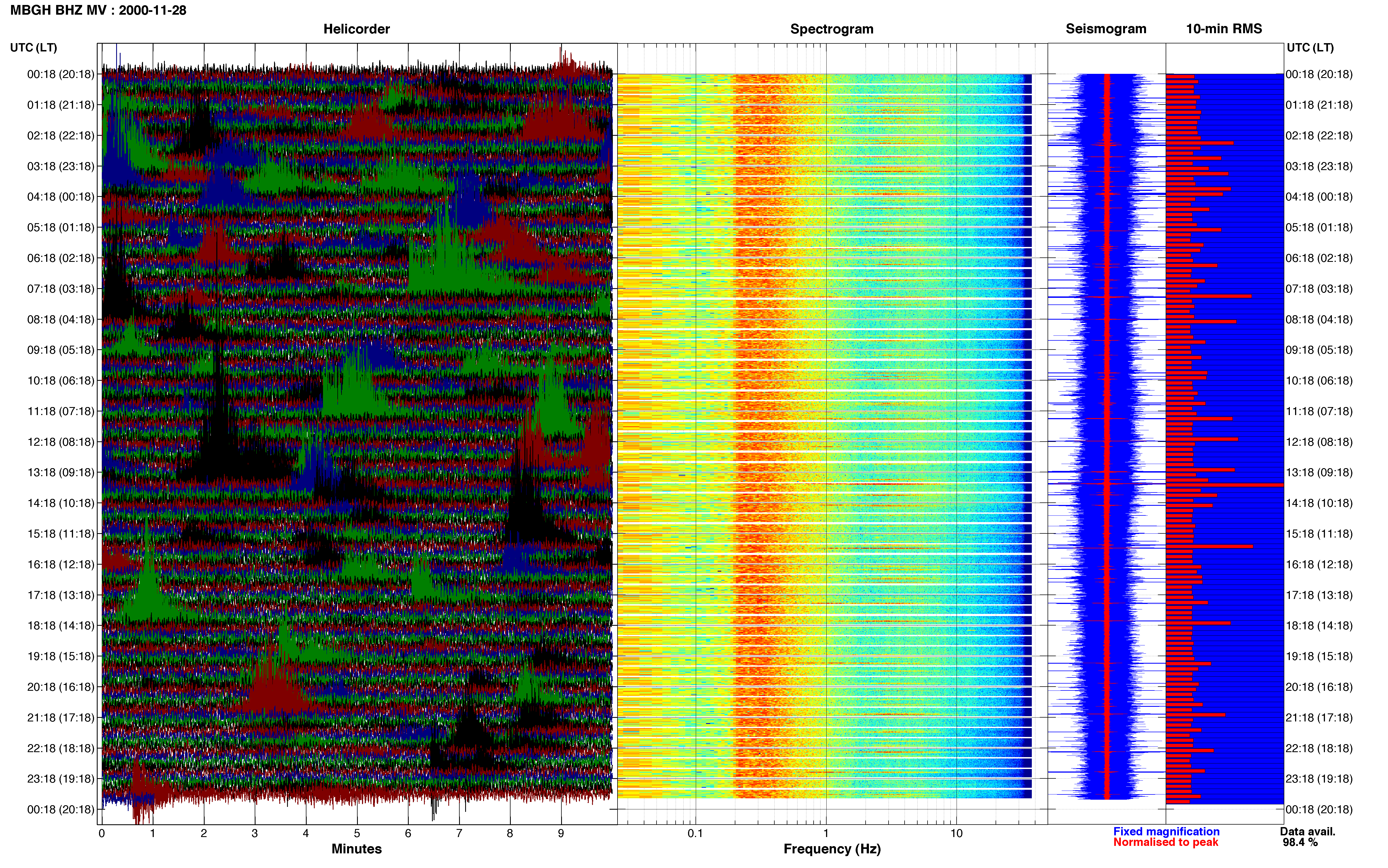
Task: Click the left time label '06:18 (02:18)'
Action: 61,258
